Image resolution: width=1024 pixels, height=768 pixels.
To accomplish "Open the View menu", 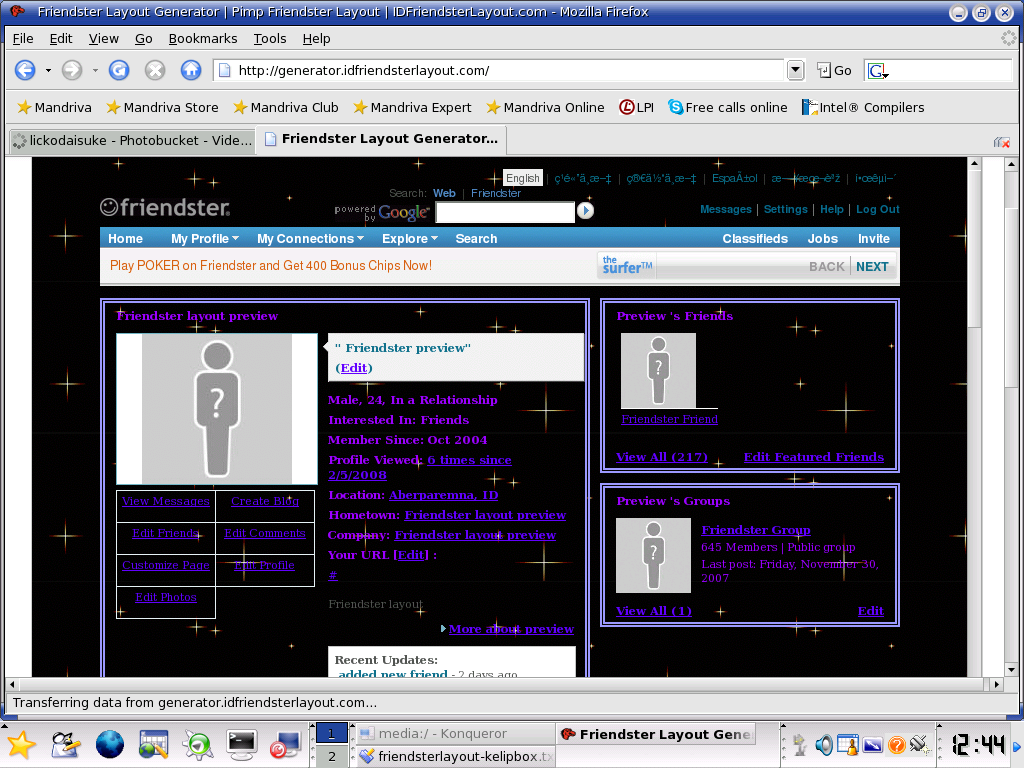I will [104, 39].
